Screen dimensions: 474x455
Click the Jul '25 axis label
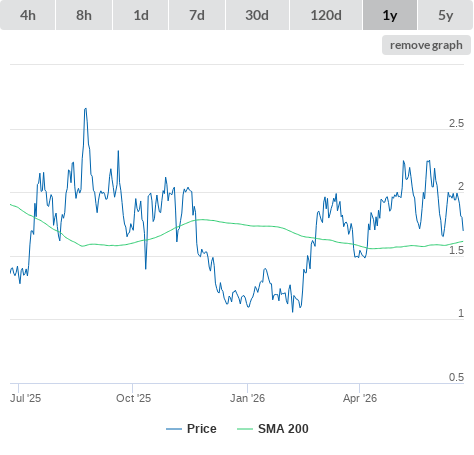25,398
